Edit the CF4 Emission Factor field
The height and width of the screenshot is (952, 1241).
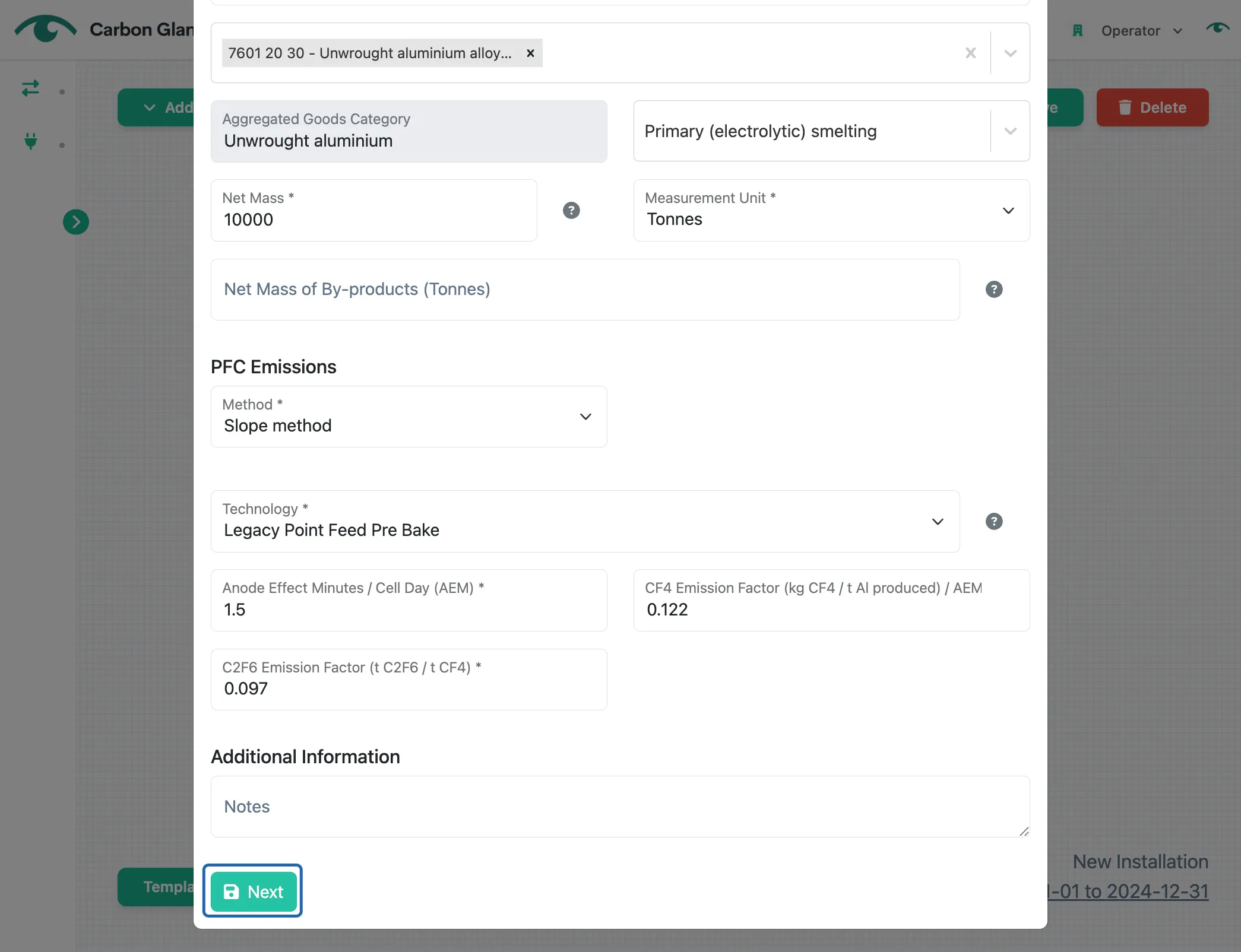pyautogui.click(x=831, y=601)
